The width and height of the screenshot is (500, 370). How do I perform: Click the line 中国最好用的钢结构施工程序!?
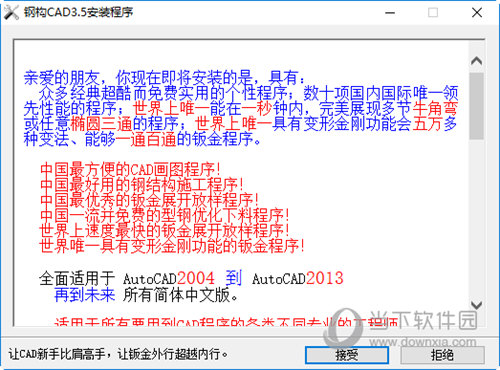pyautogui.click(x=142, y=184)
